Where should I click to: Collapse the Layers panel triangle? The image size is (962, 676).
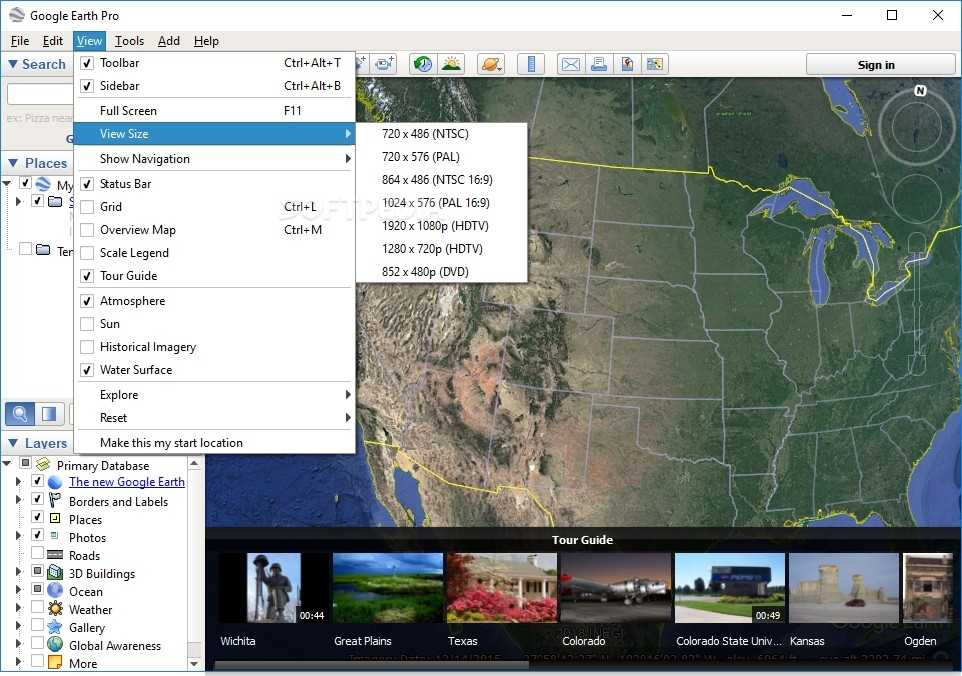click(13, 443)
